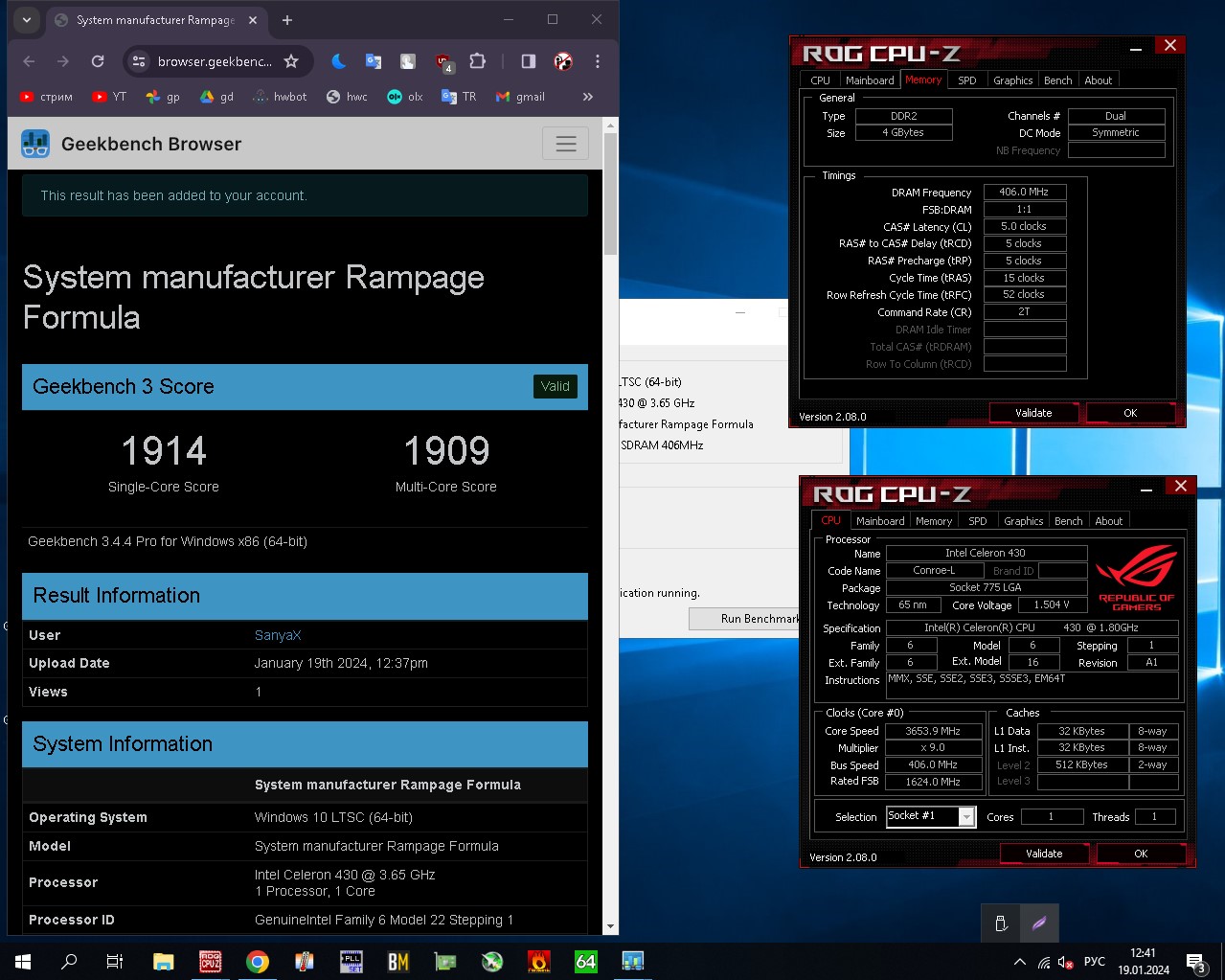Open the notifications action center icon

(1195, 962)
